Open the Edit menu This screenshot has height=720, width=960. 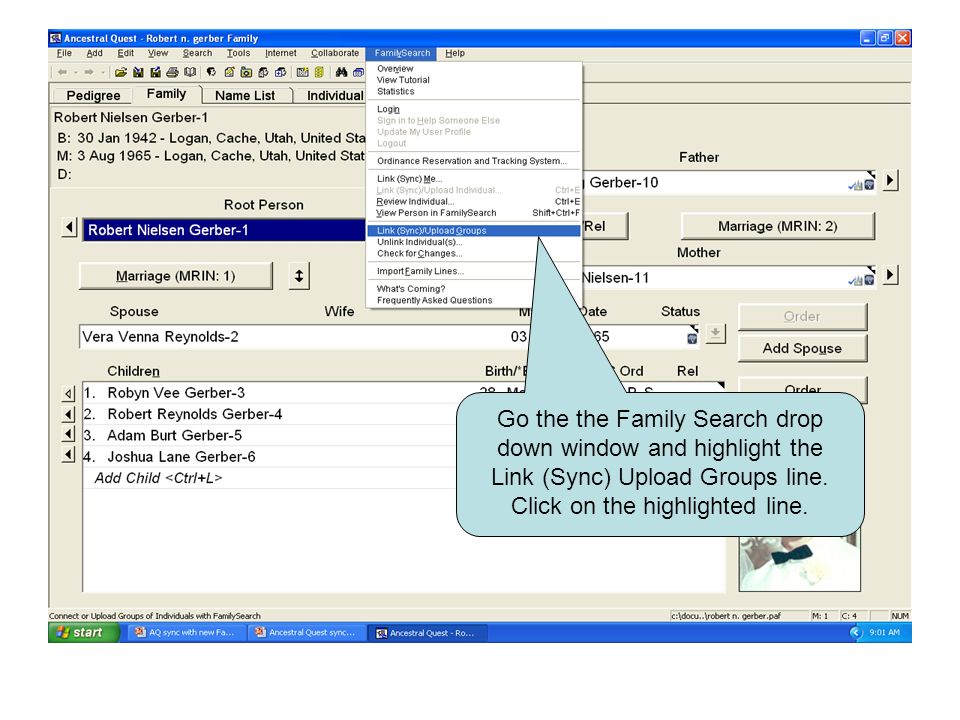click(x=126, y=53)
